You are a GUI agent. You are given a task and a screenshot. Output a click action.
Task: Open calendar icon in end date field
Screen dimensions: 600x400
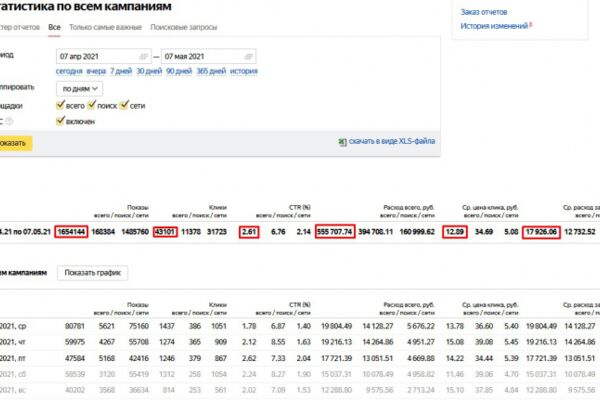tap(248, 57)
